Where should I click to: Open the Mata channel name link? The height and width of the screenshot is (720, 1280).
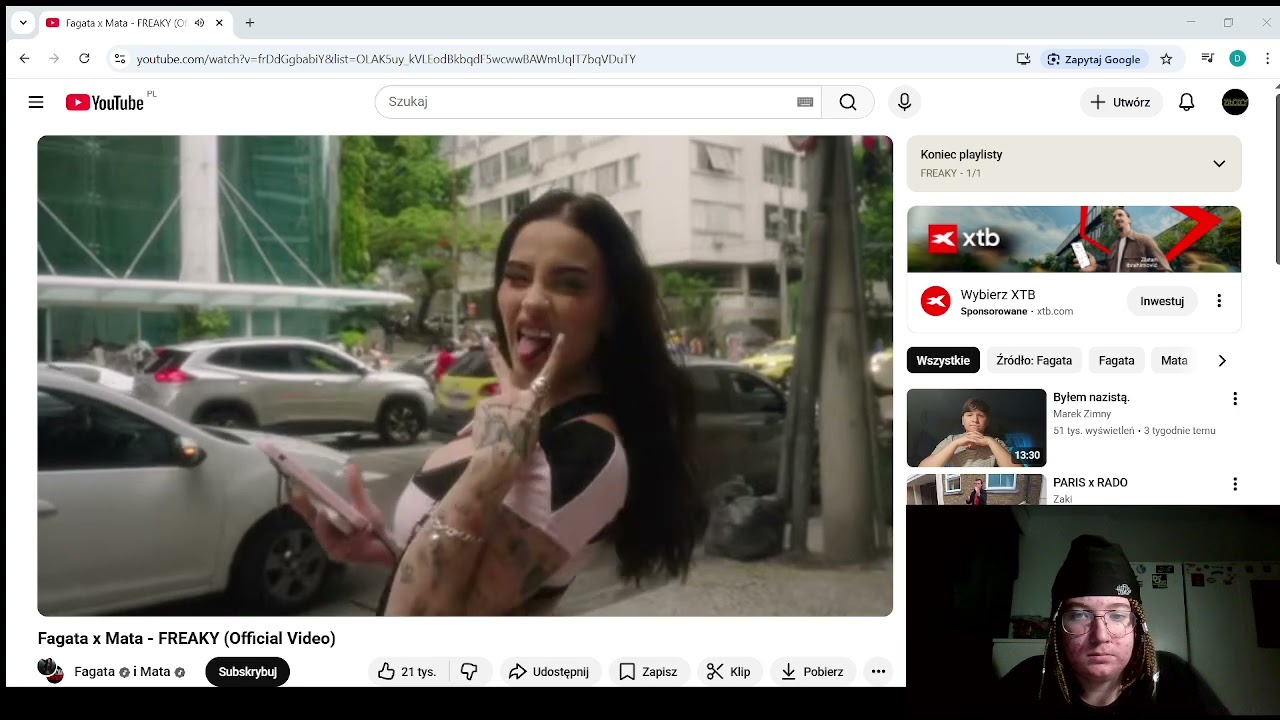click(155, 672)
